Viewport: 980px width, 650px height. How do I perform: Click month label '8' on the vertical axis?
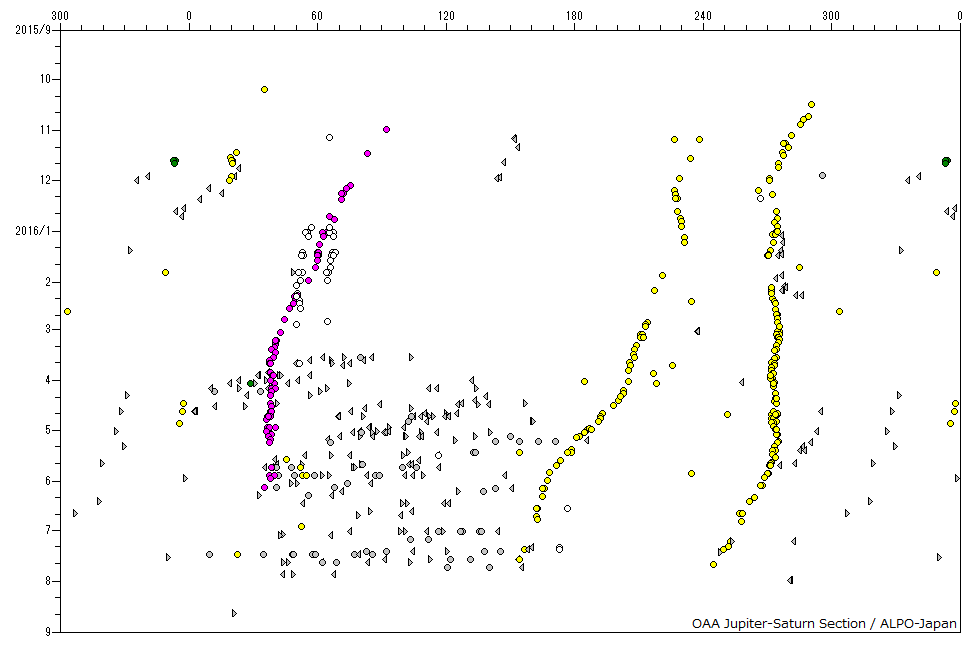coord(48,581)
